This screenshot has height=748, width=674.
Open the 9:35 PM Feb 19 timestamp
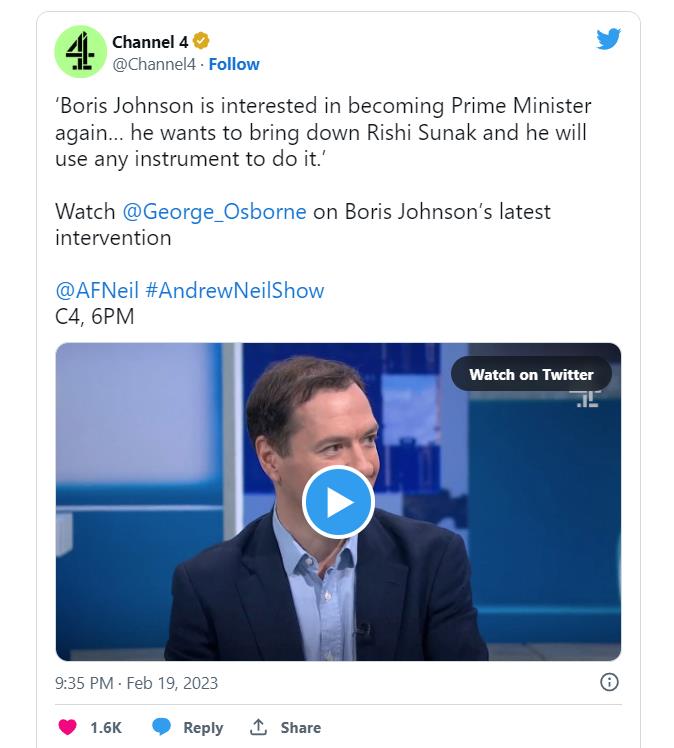pos(137,684)
